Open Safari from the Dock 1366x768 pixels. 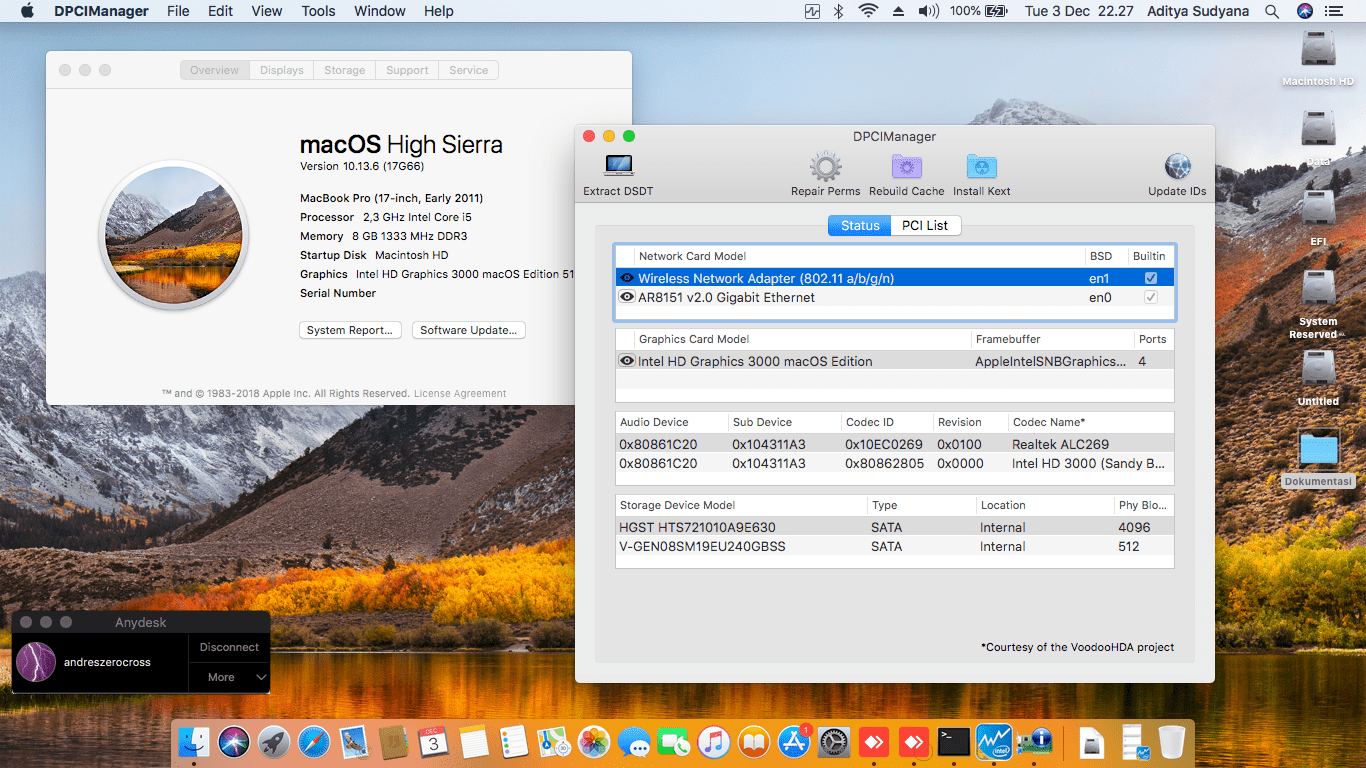point(314,742)
